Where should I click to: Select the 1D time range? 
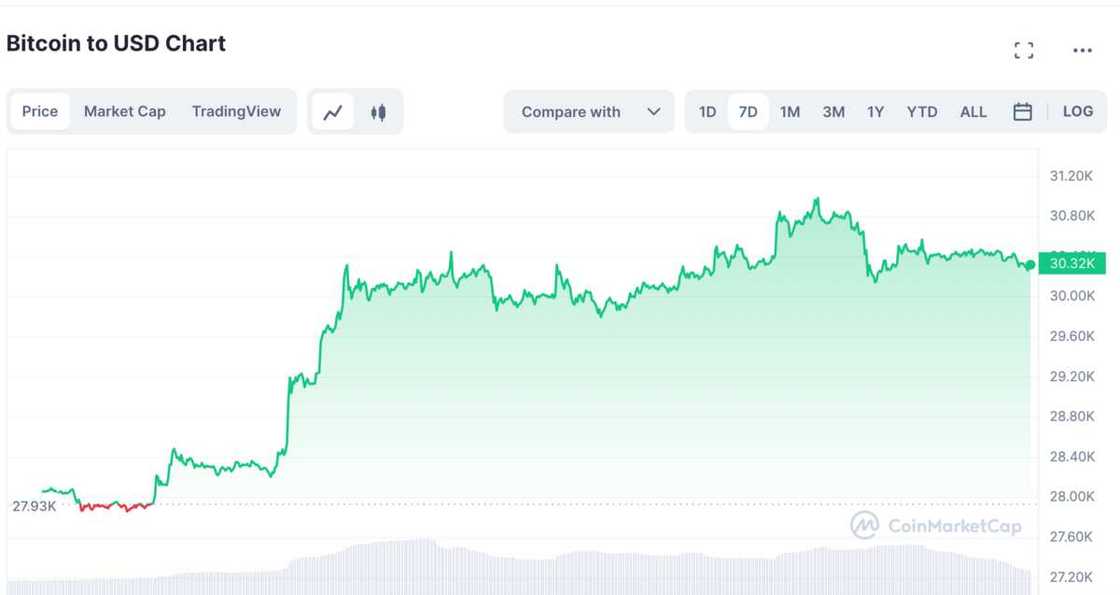point(707,112)
